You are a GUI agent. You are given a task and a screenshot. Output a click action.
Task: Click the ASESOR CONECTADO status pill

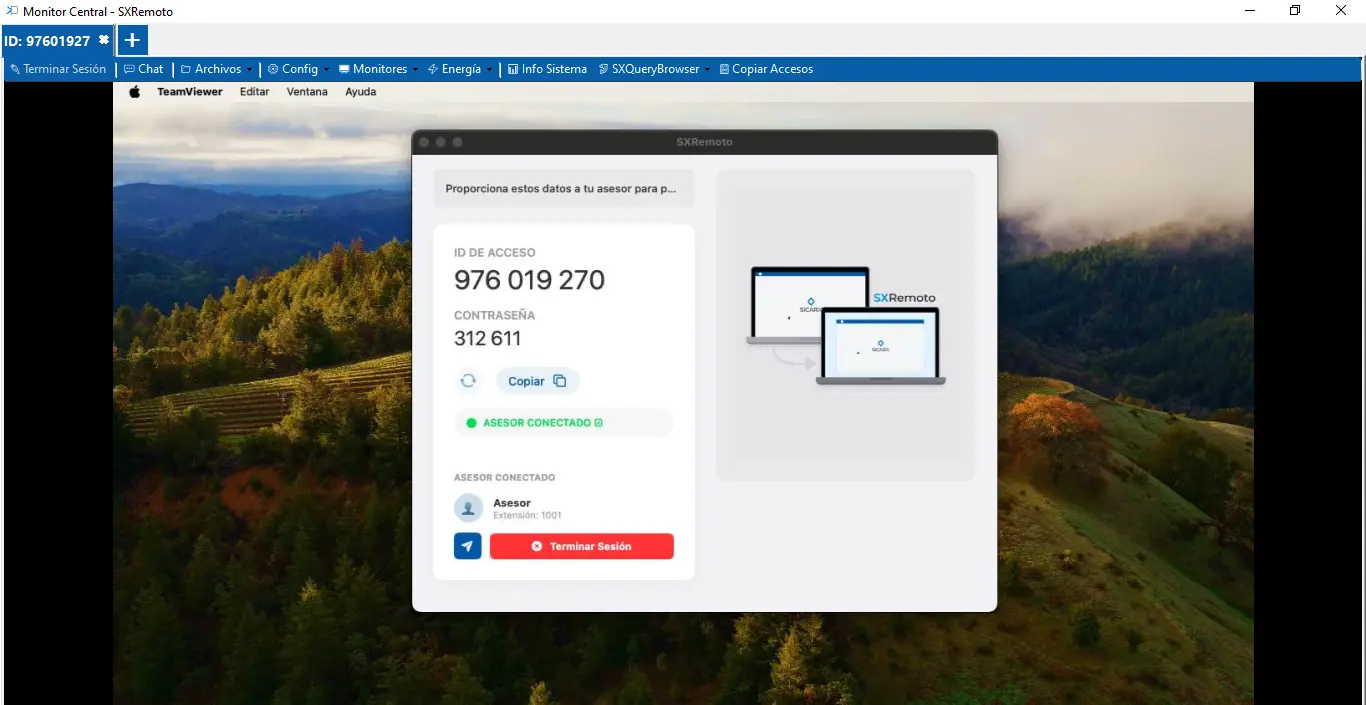[x=564, y=423]
